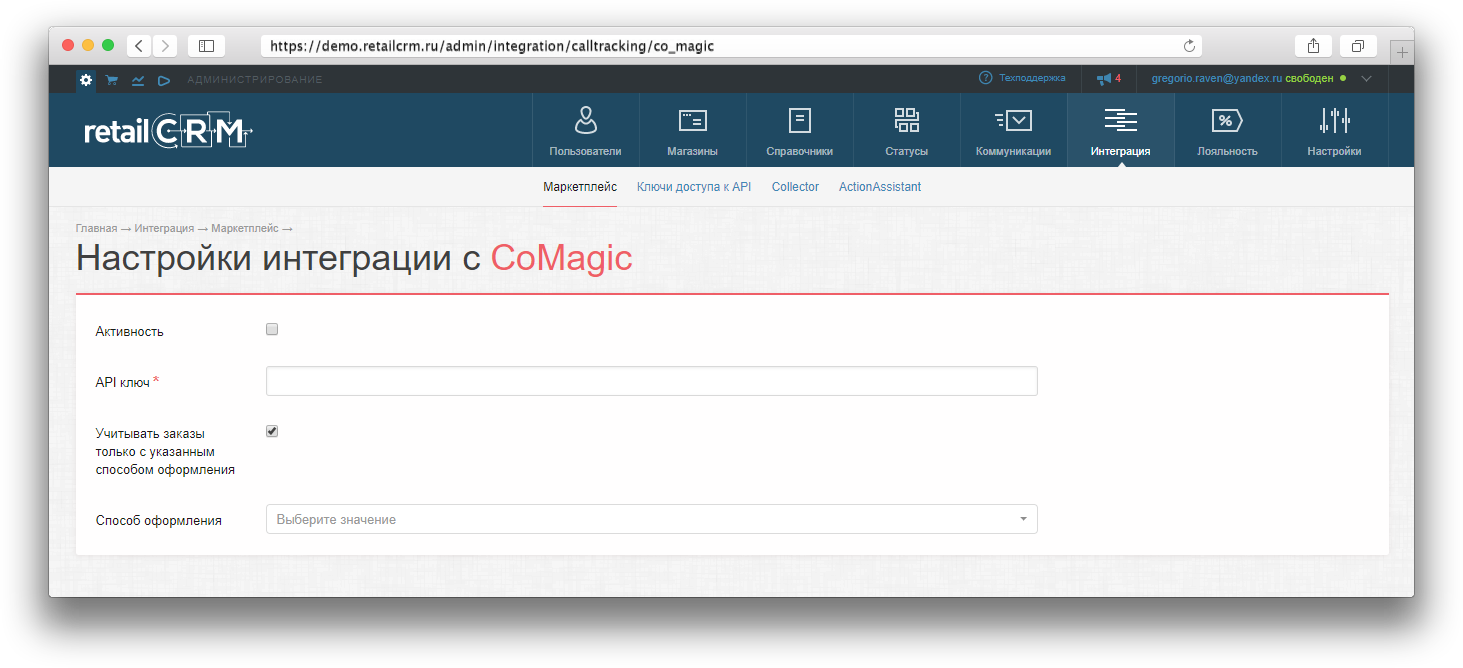The image size is (1463, 668).
Task: Open the marketing arrow icon in top bar
Action: click(164, 80)
